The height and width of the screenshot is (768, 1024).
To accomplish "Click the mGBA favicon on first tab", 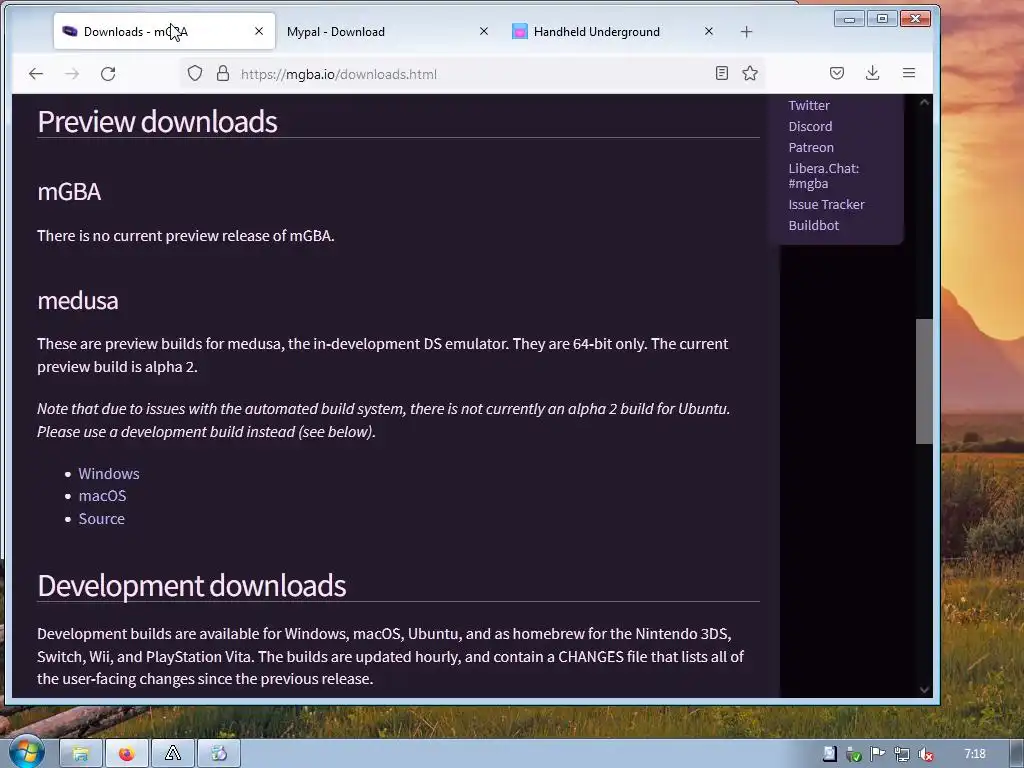I will pyautogui.click(x=70, y=31).
